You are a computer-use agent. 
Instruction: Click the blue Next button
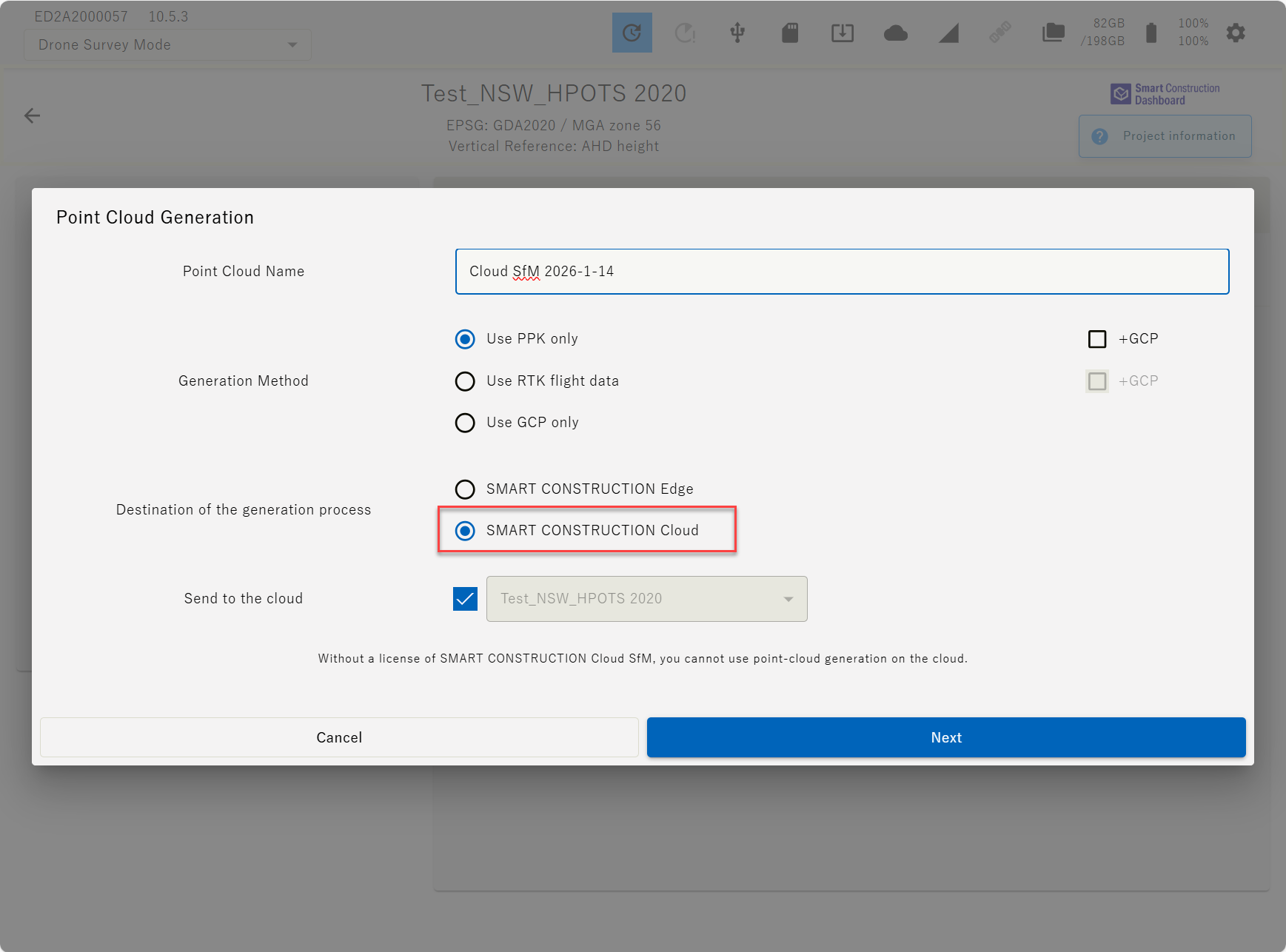pyautogui.click(x=946, y=737)
